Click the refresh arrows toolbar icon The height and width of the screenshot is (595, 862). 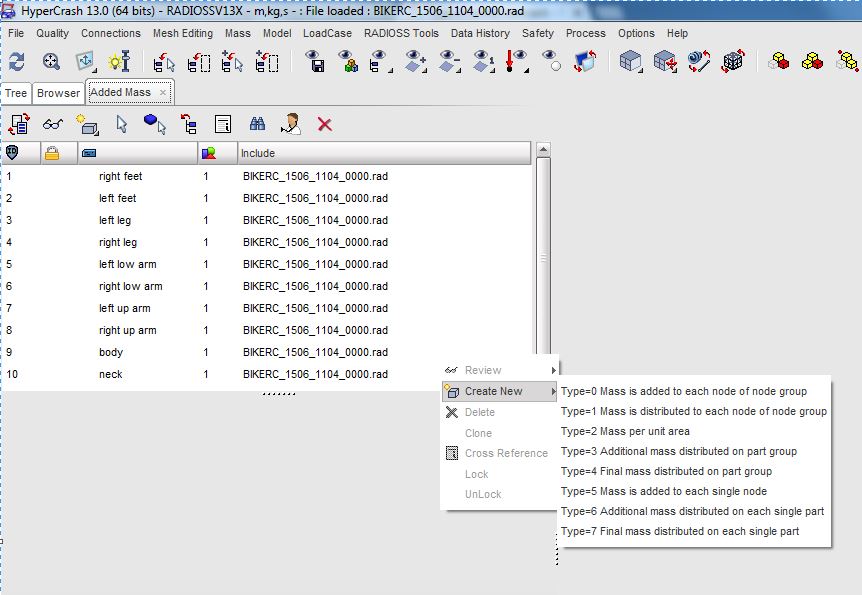[x=17, y=62]
